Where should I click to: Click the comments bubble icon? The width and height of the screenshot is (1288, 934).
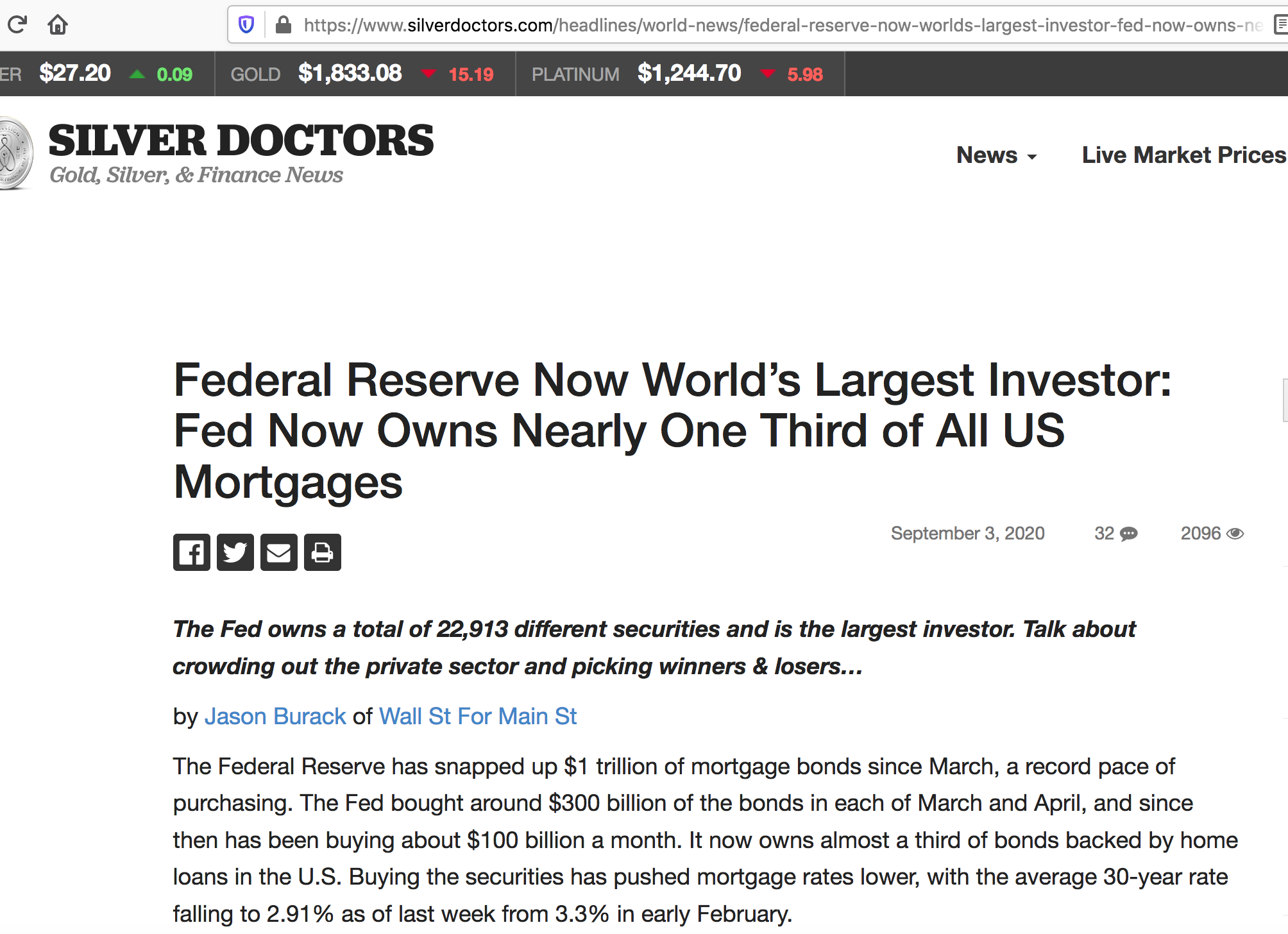[x=1128, y=534]
